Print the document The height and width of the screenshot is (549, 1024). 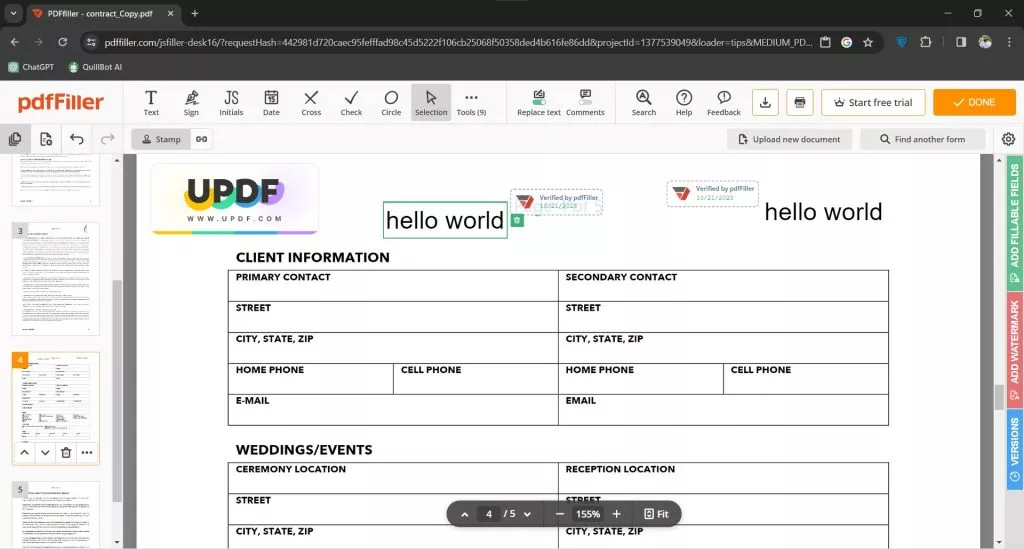(799, 102)
